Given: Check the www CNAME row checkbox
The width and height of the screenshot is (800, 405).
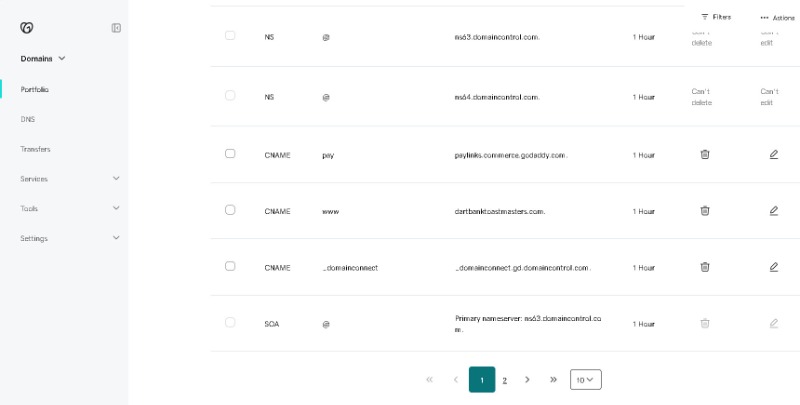Looking at the screenshot, I should tap(230, 210).
